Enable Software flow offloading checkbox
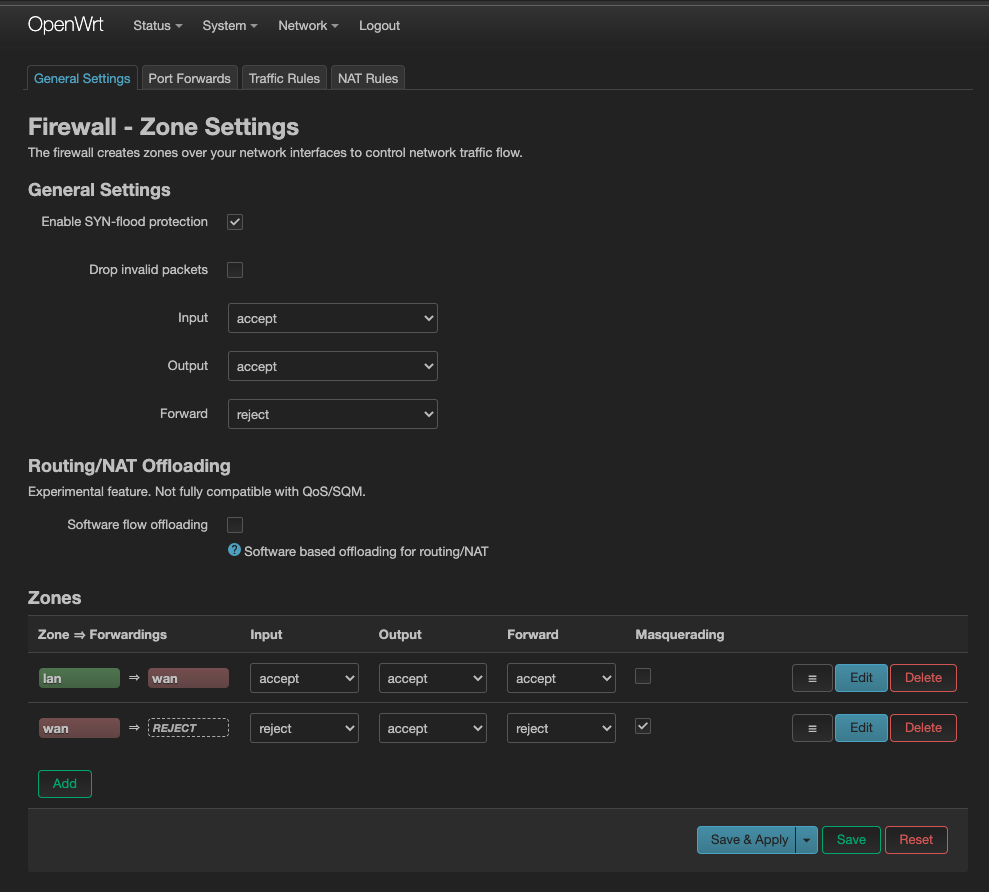989x892 pixels. coord(235,525)
